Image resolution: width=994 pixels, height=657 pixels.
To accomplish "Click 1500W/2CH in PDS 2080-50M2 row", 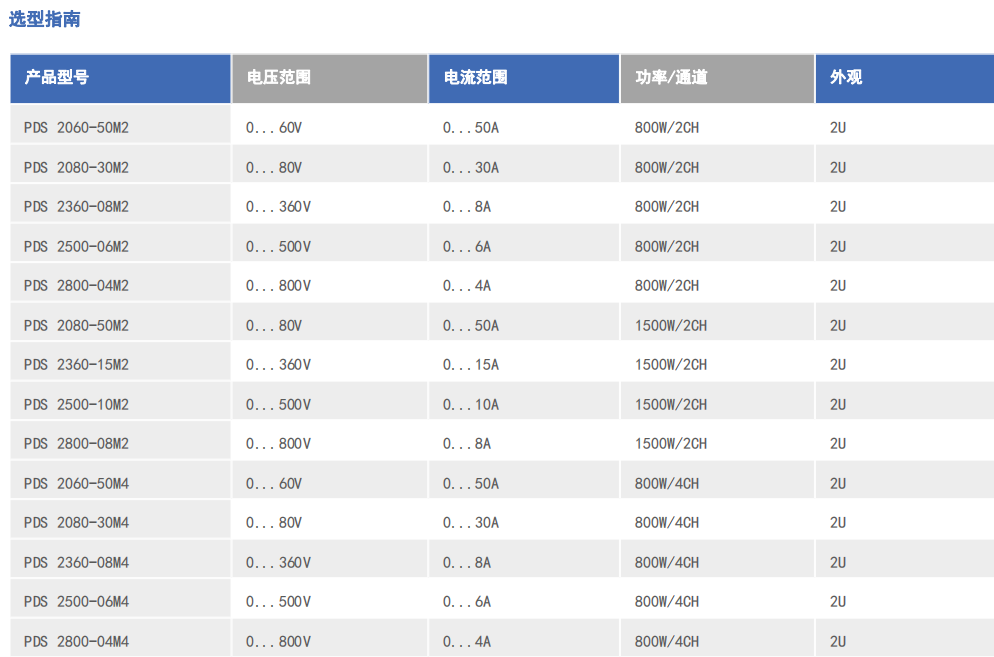I will tap(671, 326).
